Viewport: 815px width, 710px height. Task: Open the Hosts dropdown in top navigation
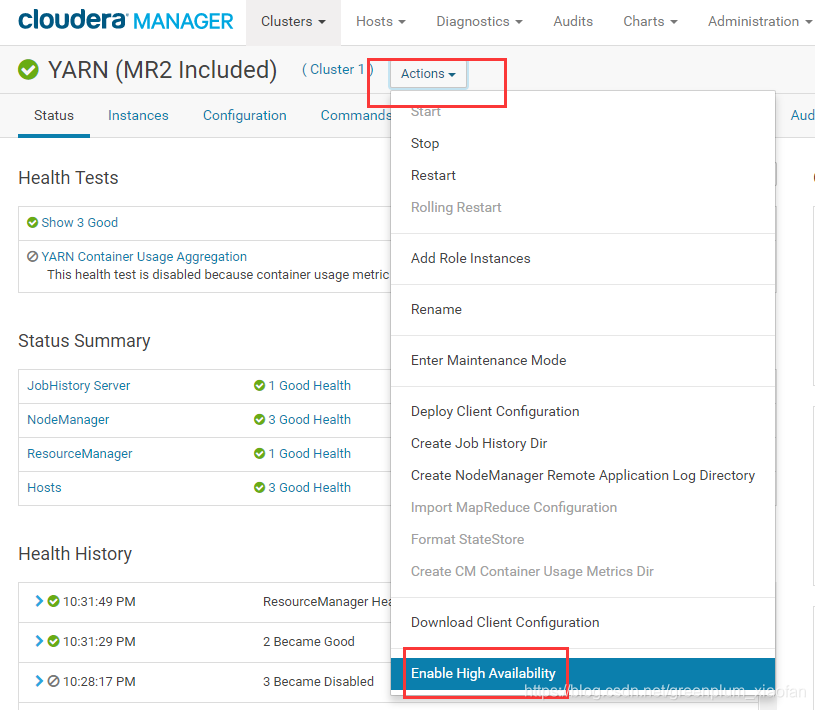pyautogui.click(x=380, y=21)
